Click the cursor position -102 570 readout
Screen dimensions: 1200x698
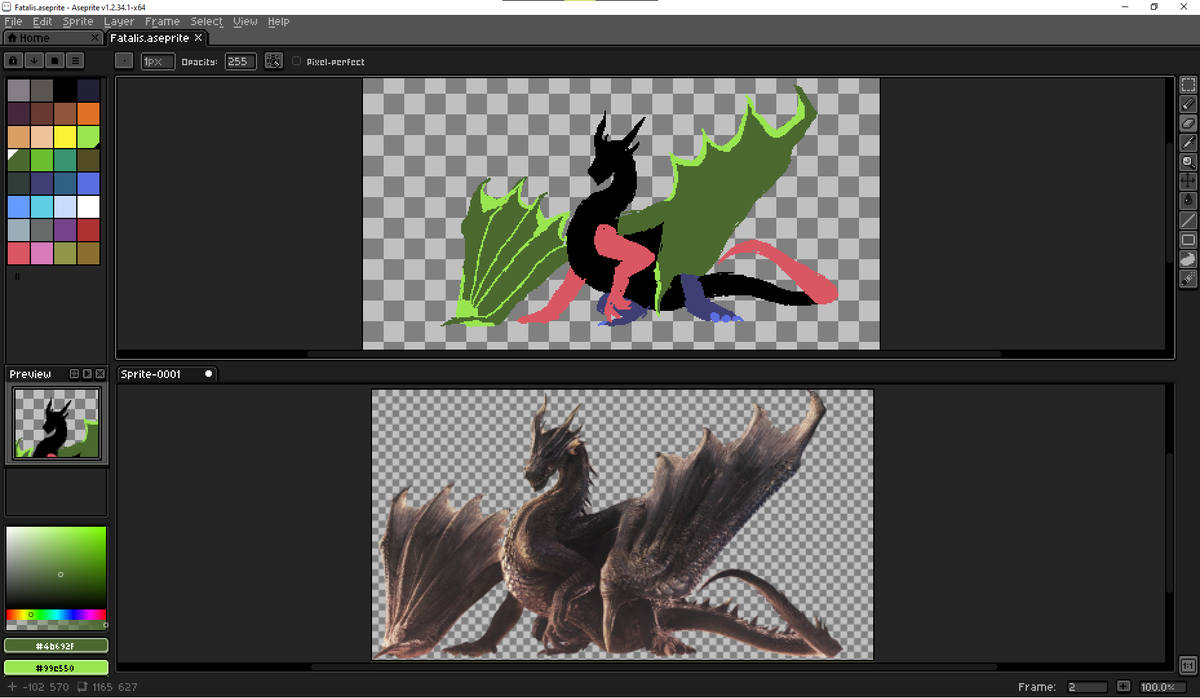pos(38,687)
